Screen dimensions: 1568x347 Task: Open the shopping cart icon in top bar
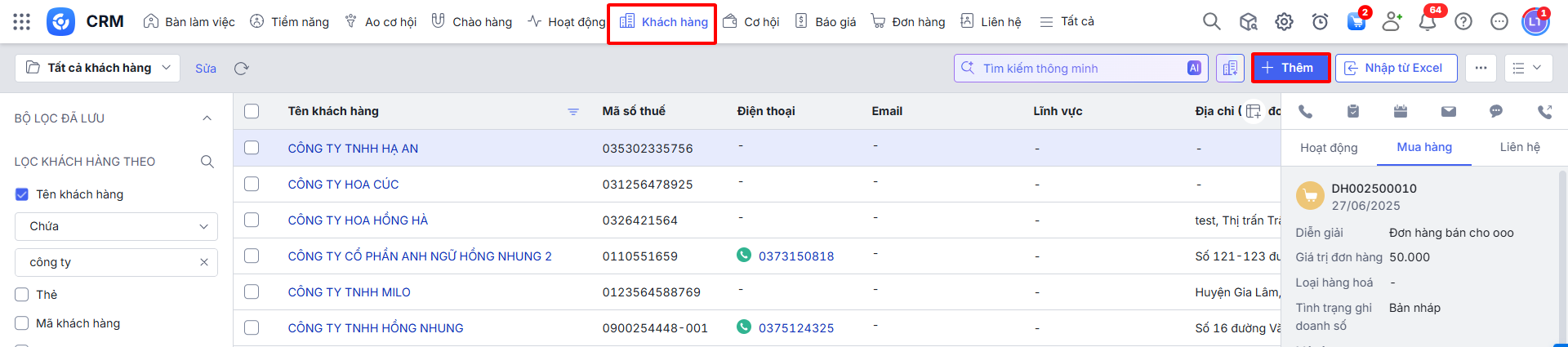(x=1356, y=22)
